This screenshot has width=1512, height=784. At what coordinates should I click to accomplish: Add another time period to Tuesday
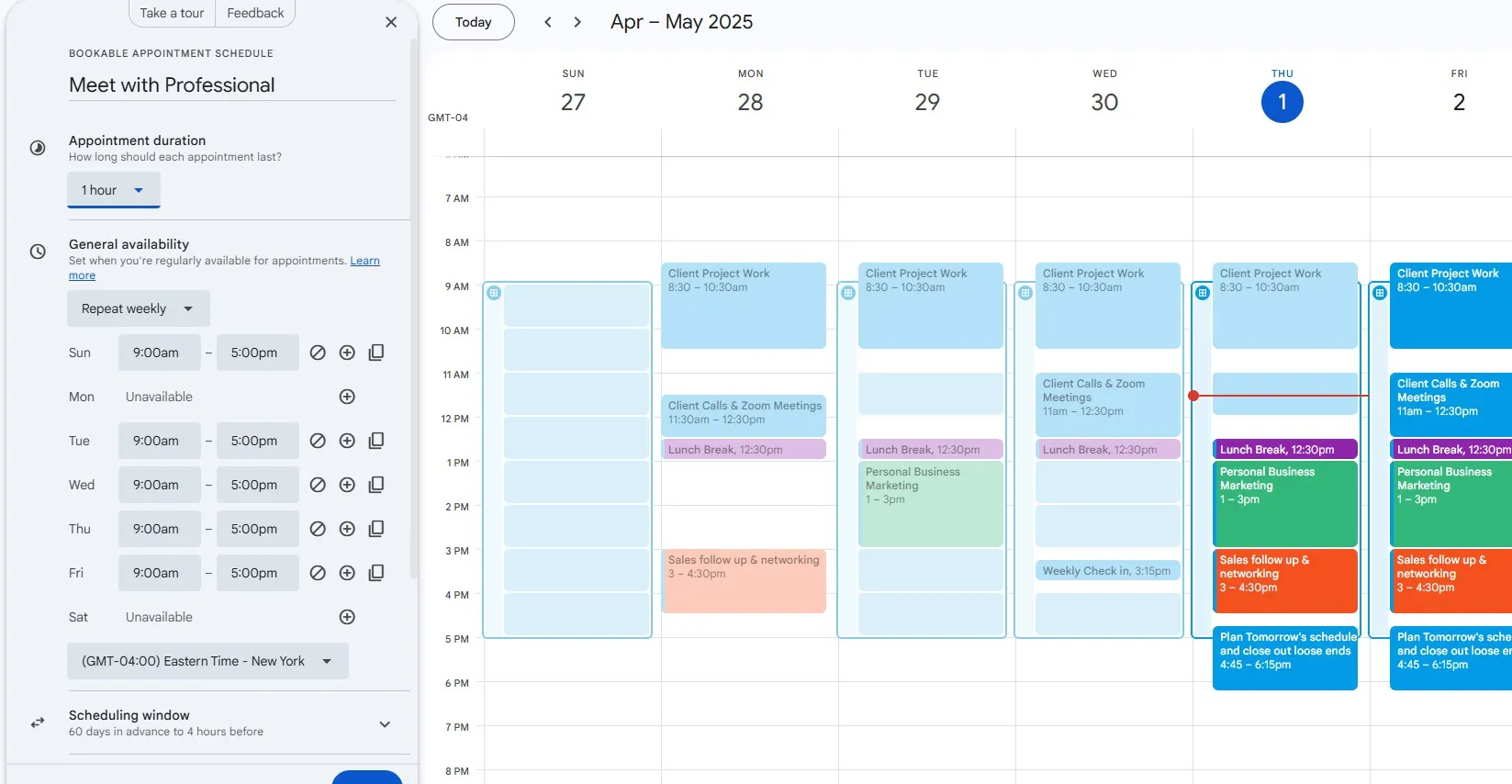(x=347, y=441)
